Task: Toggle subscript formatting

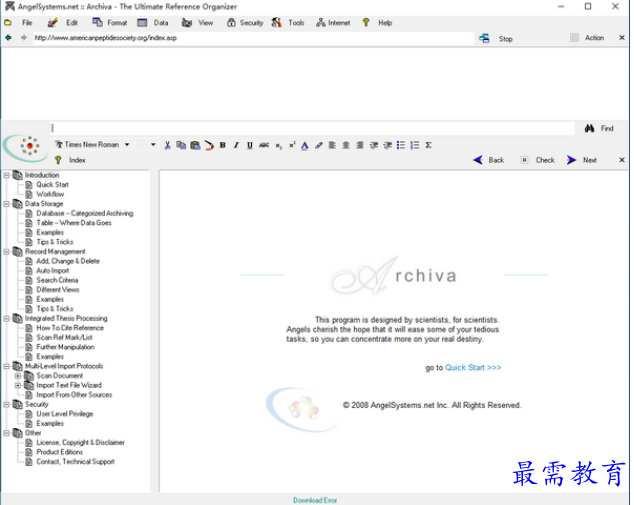Action: pos(278,146)
